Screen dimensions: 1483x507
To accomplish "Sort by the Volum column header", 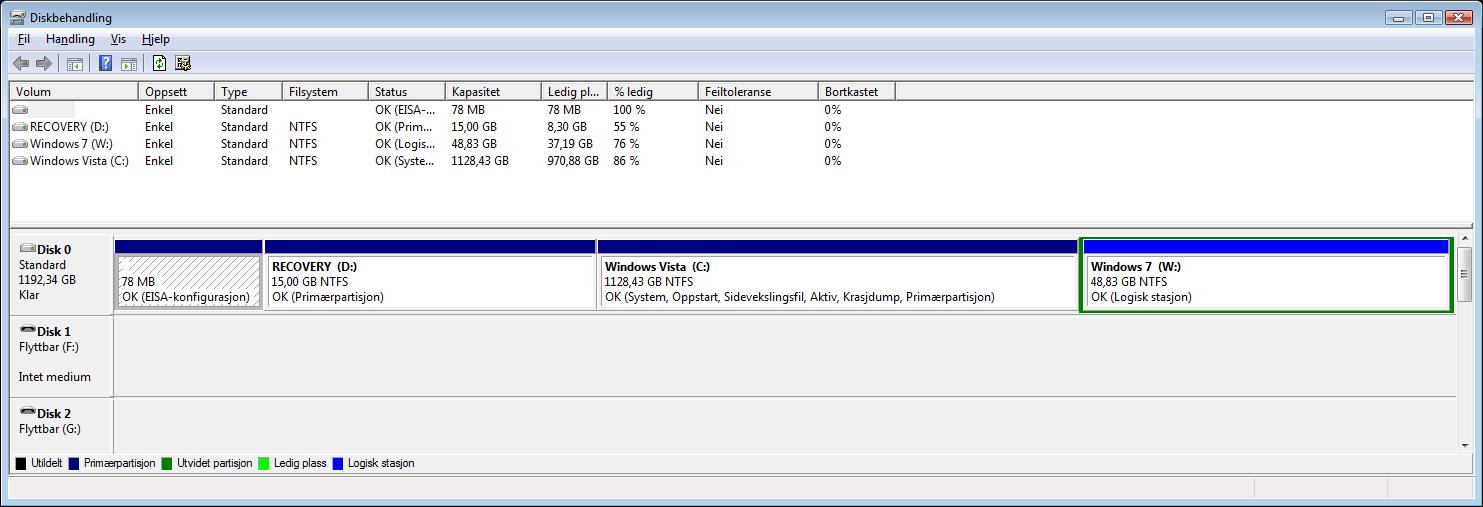I will [x=73, y=91].
